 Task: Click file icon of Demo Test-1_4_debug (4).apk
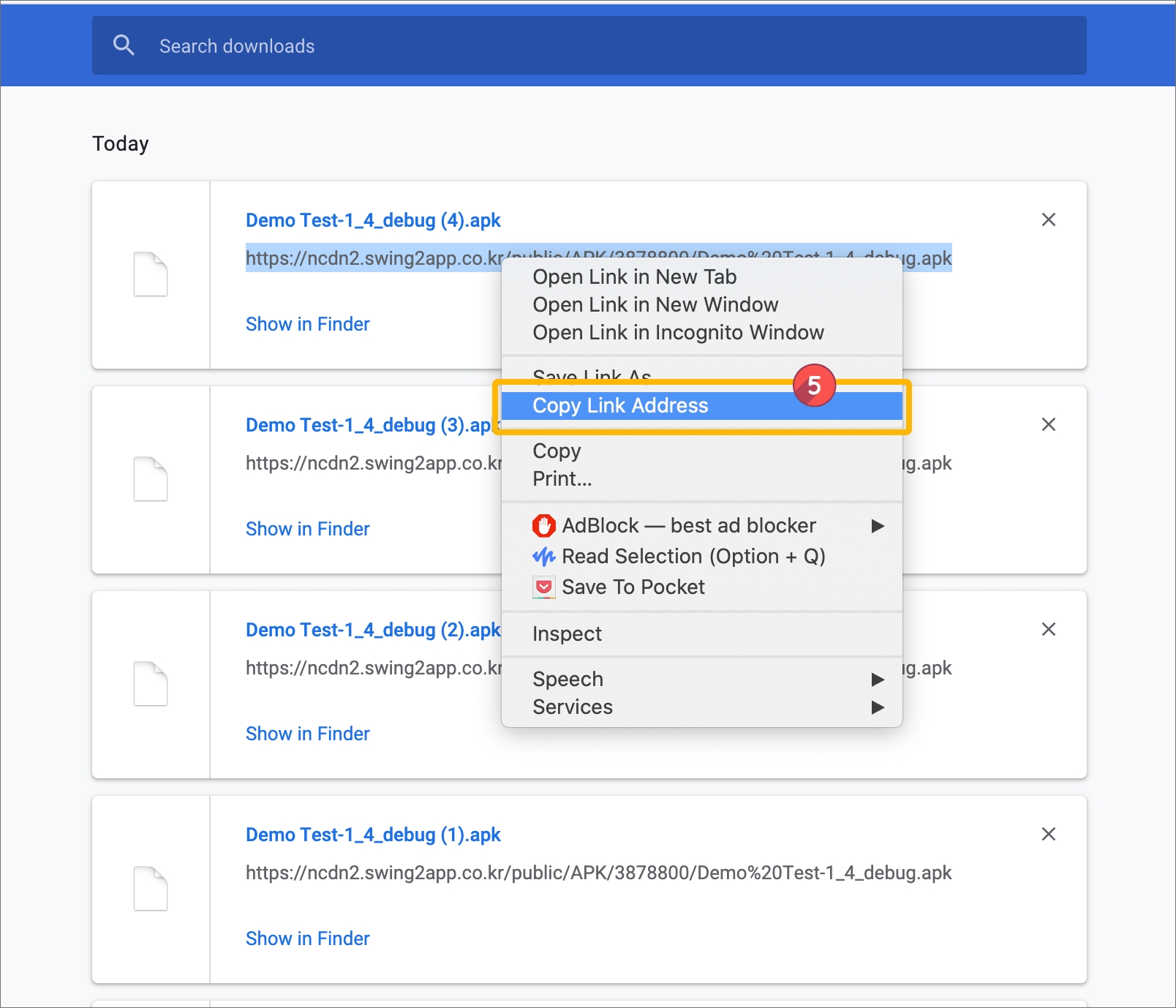tap(151, 274)
